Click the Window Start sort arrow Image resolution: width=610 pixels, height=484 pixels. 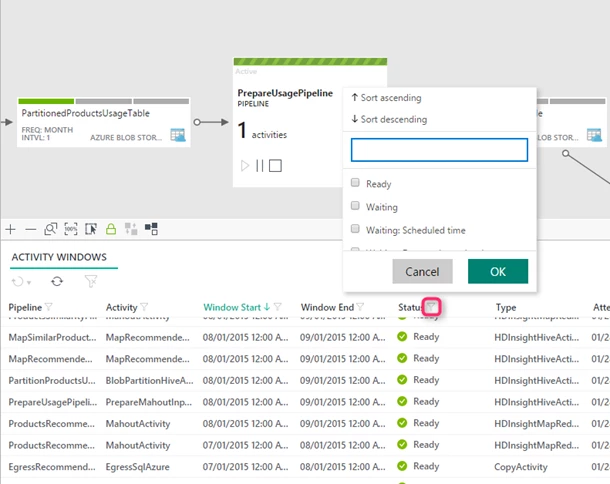click(x=267, y=307)
